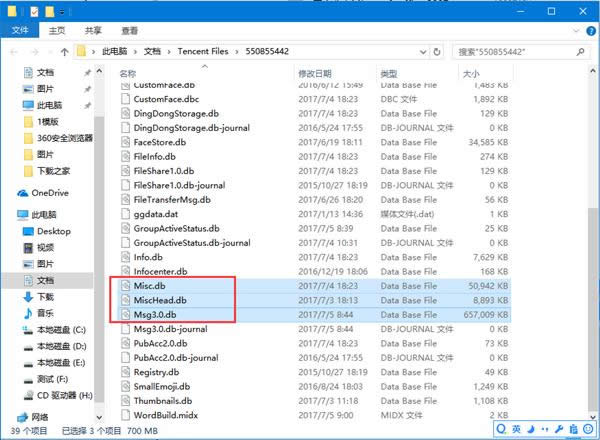Switch to the 查看 ribbon tab
Image resolution: width=600 pixels, height=440 pixels.
point(130,31)
